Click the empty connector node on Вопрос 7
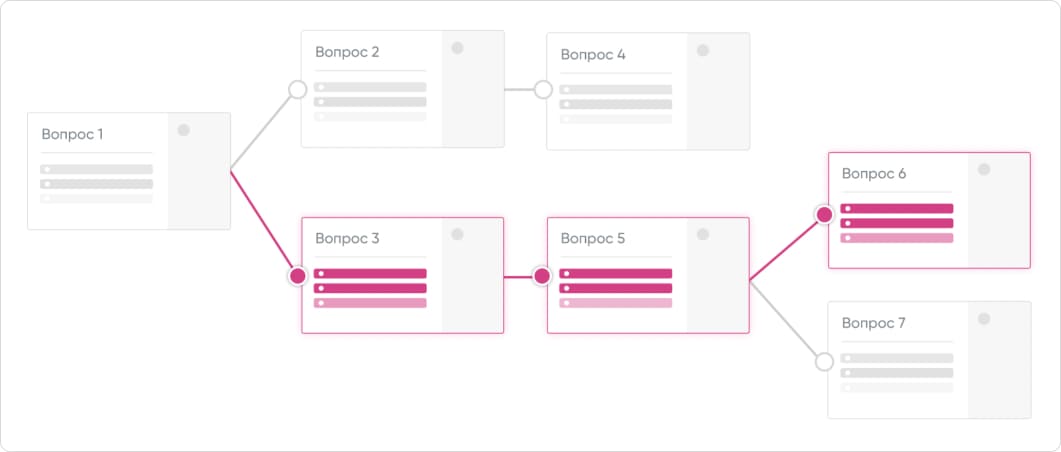This screenshot has height=452, width=1061. click(x=824, y=361)
